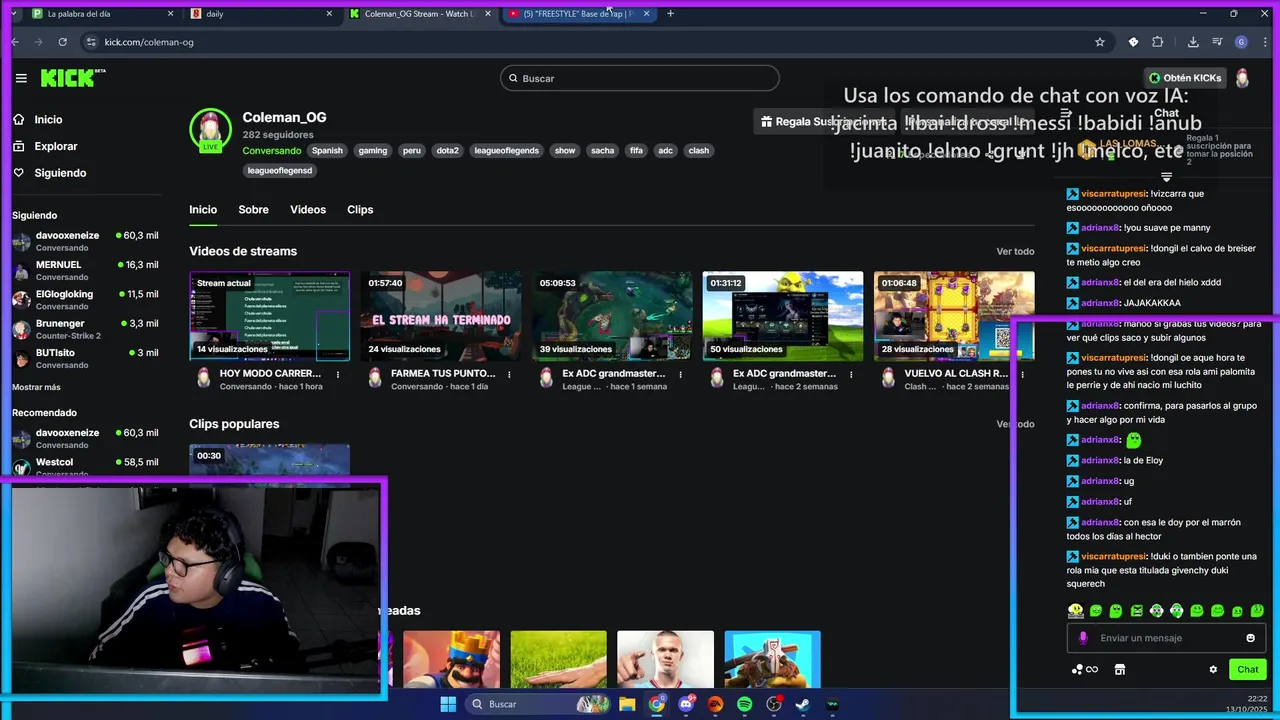This screenshot has width=1280, height=720.
Task: Click the KICK logo
Action: click(72, 78)
